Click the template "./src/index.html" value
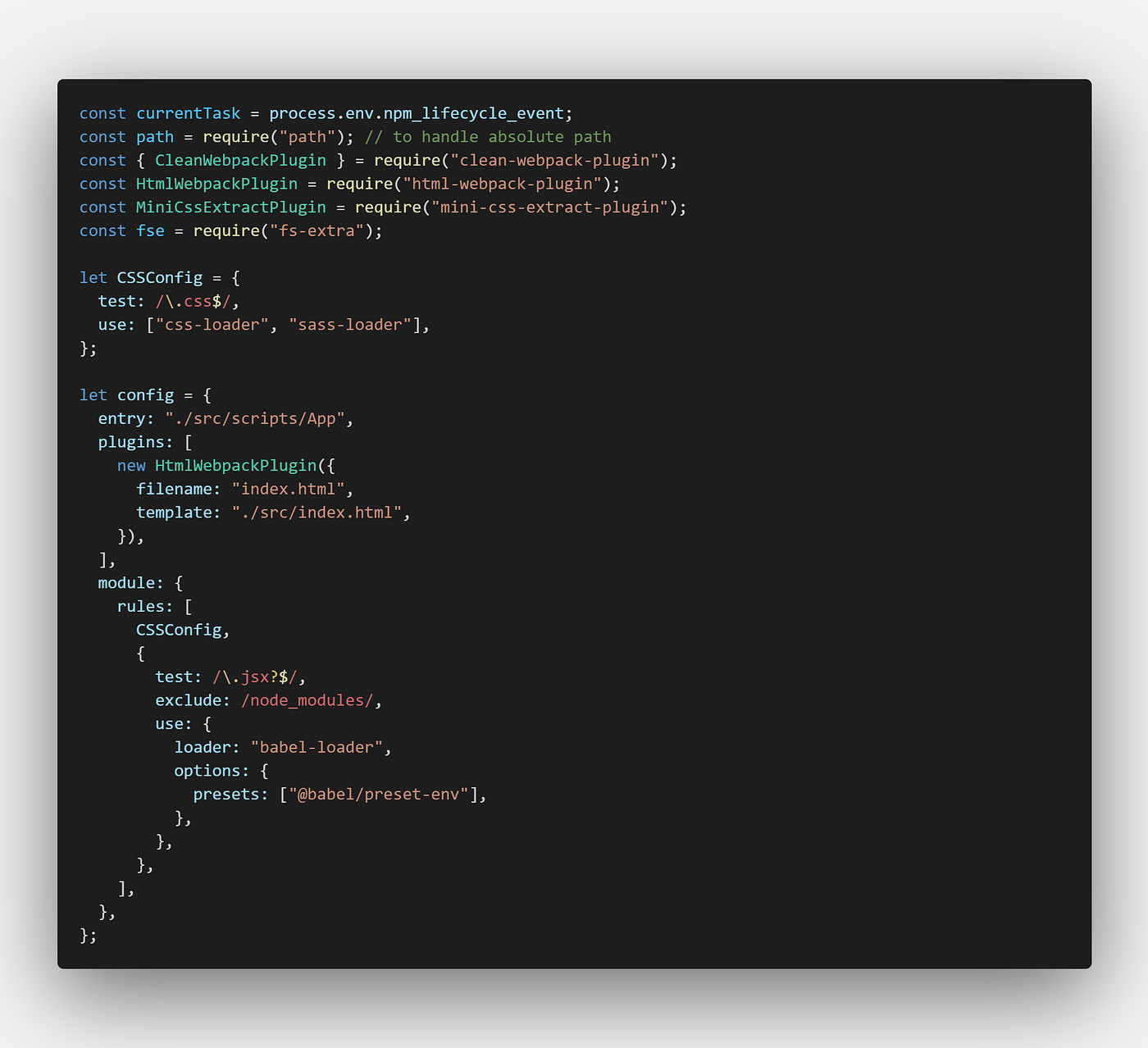This screenshot has height=1048, width=1148. tap(317, 513)
